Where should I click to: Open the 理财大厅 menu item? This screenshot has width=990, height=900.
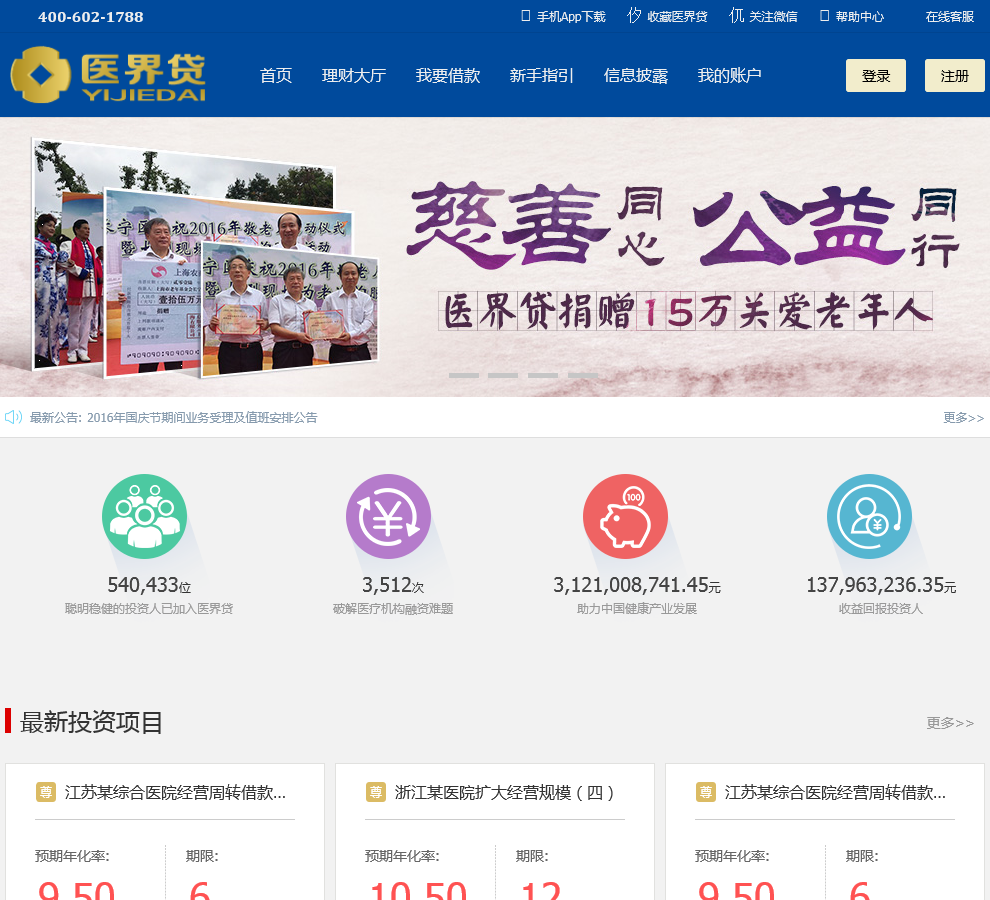pyautogui.click(x=354, y=76)
